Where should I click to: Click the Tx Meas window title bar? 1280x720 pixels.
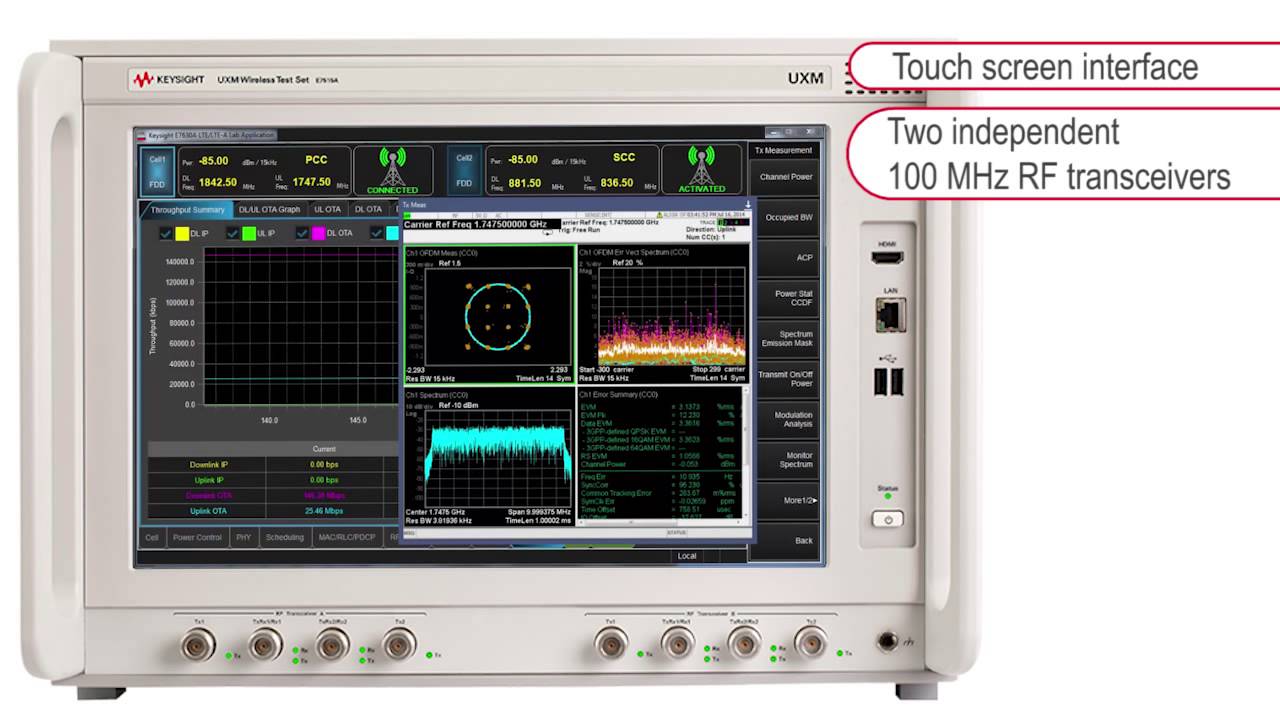click(x=576, y=204)
